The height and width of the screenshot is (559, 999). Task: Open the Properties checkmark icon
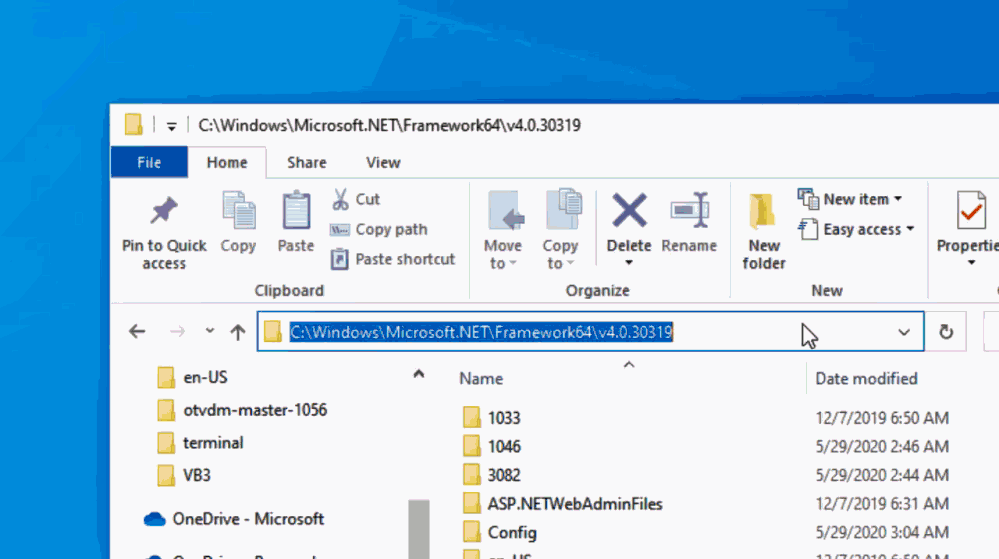(x=971, y=210)
